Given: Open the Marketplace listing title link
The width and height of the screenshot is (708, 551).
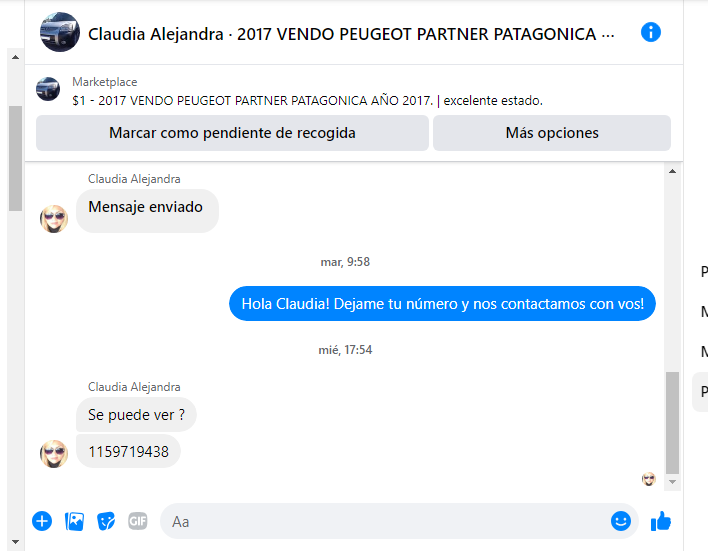Looking at the screenshot, I should pos(307,100).
